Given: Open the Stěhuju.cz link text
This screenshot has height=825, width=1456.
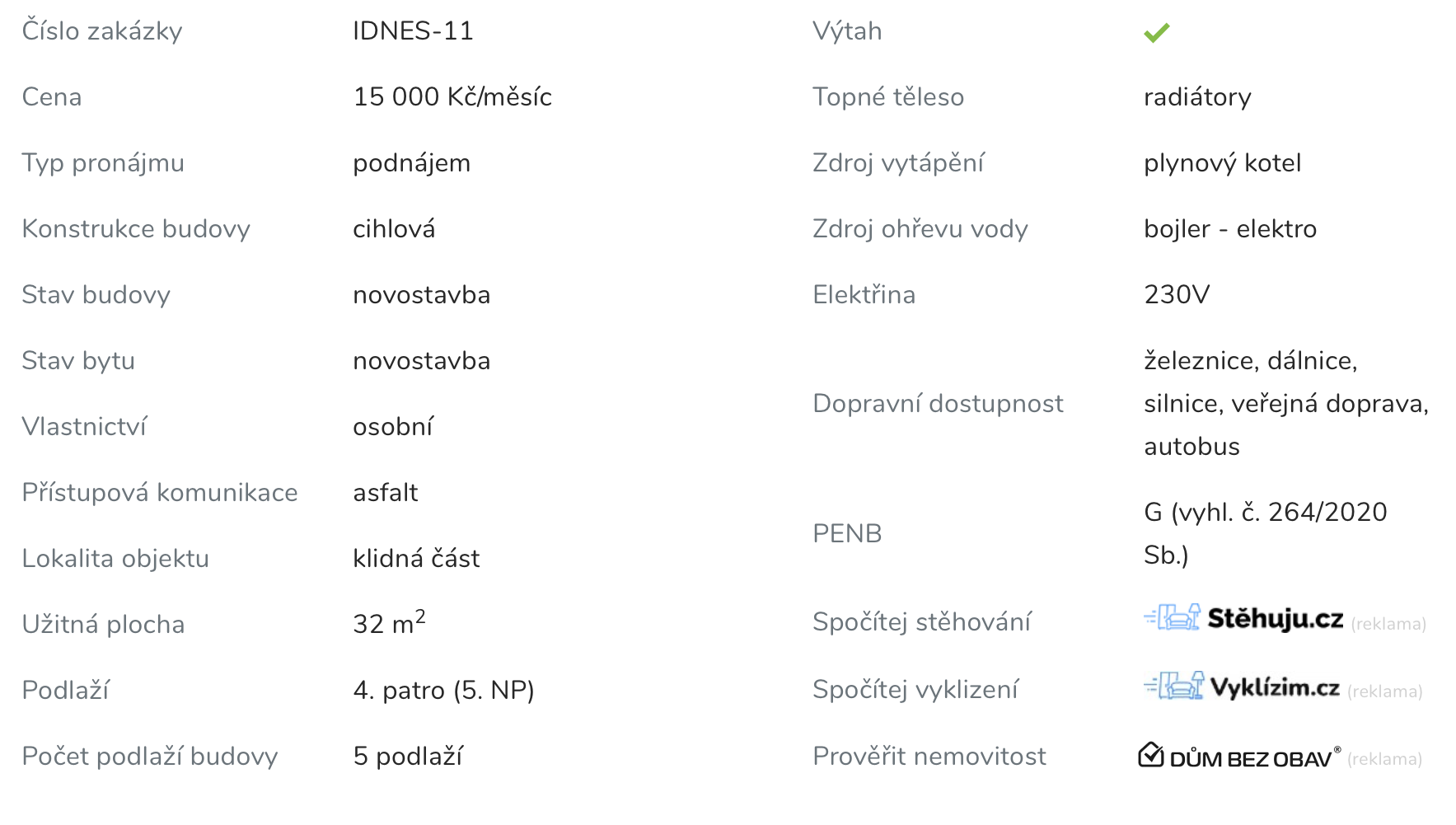Looking at the screenshot, I should click(1275, 619).
